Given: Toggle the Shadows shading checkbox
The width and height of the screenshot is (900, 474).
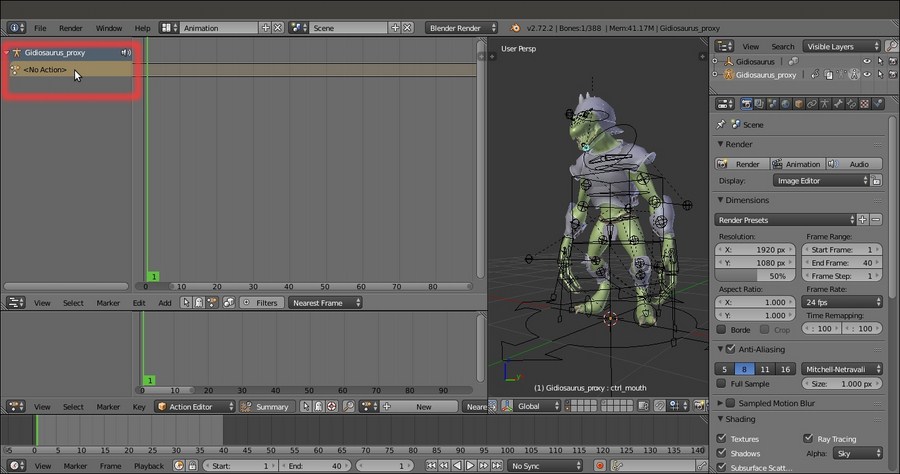Looking at the screenshot, I should (721, 453).
